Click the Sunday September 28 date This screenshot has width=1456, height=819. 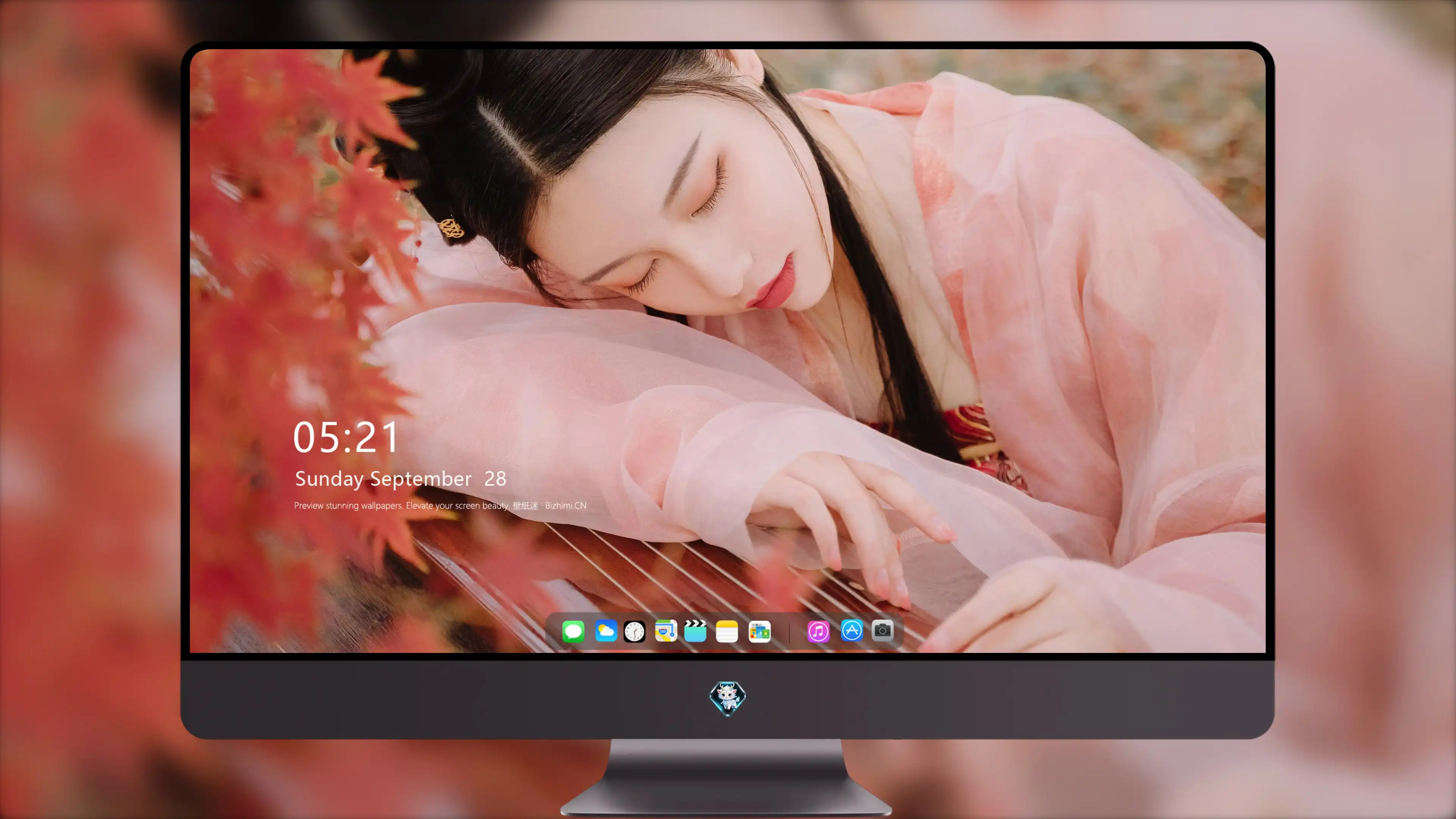click(400, 479)
